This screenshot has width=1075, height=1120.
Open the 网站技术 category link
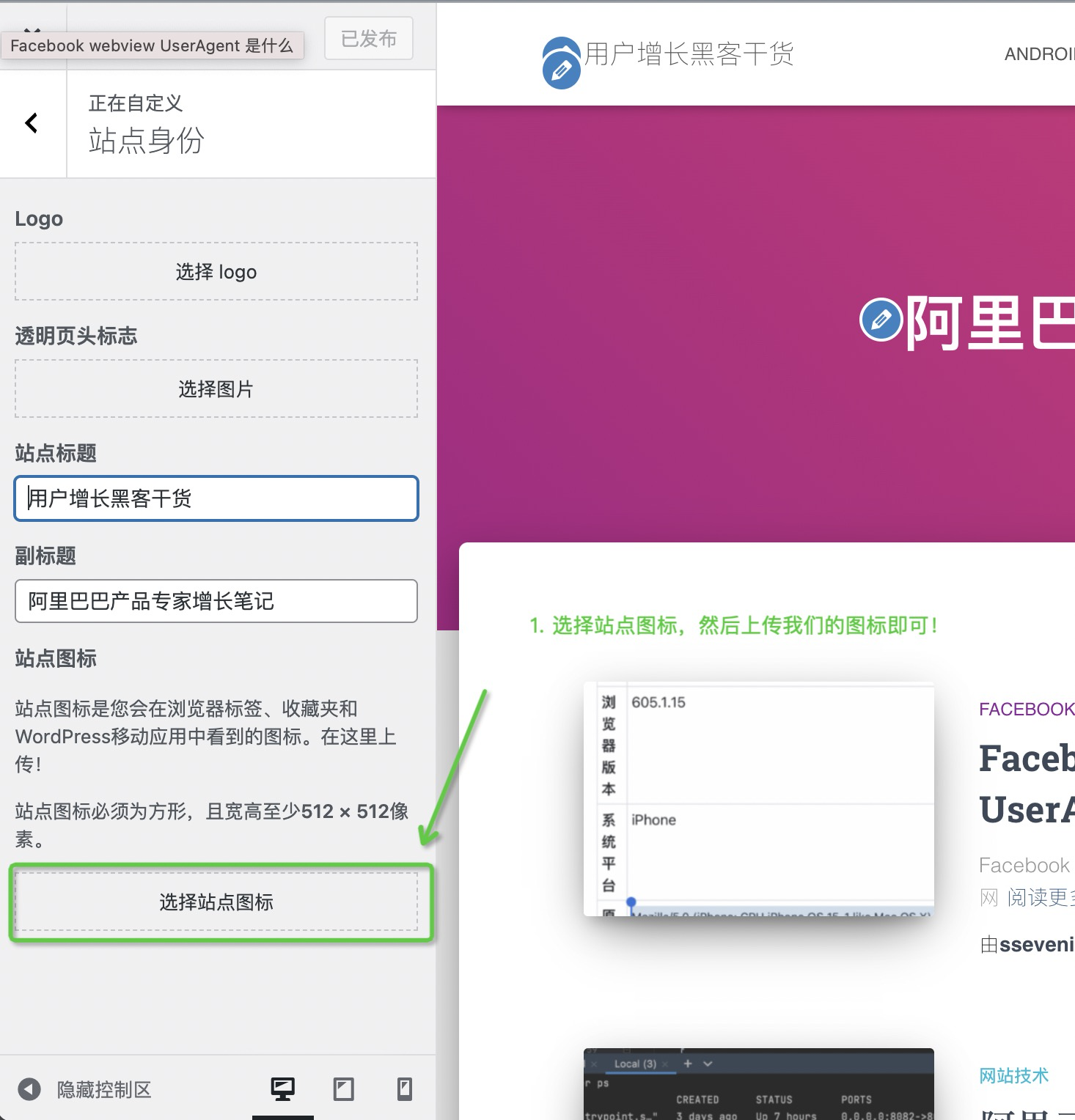click(1014, 1075)
